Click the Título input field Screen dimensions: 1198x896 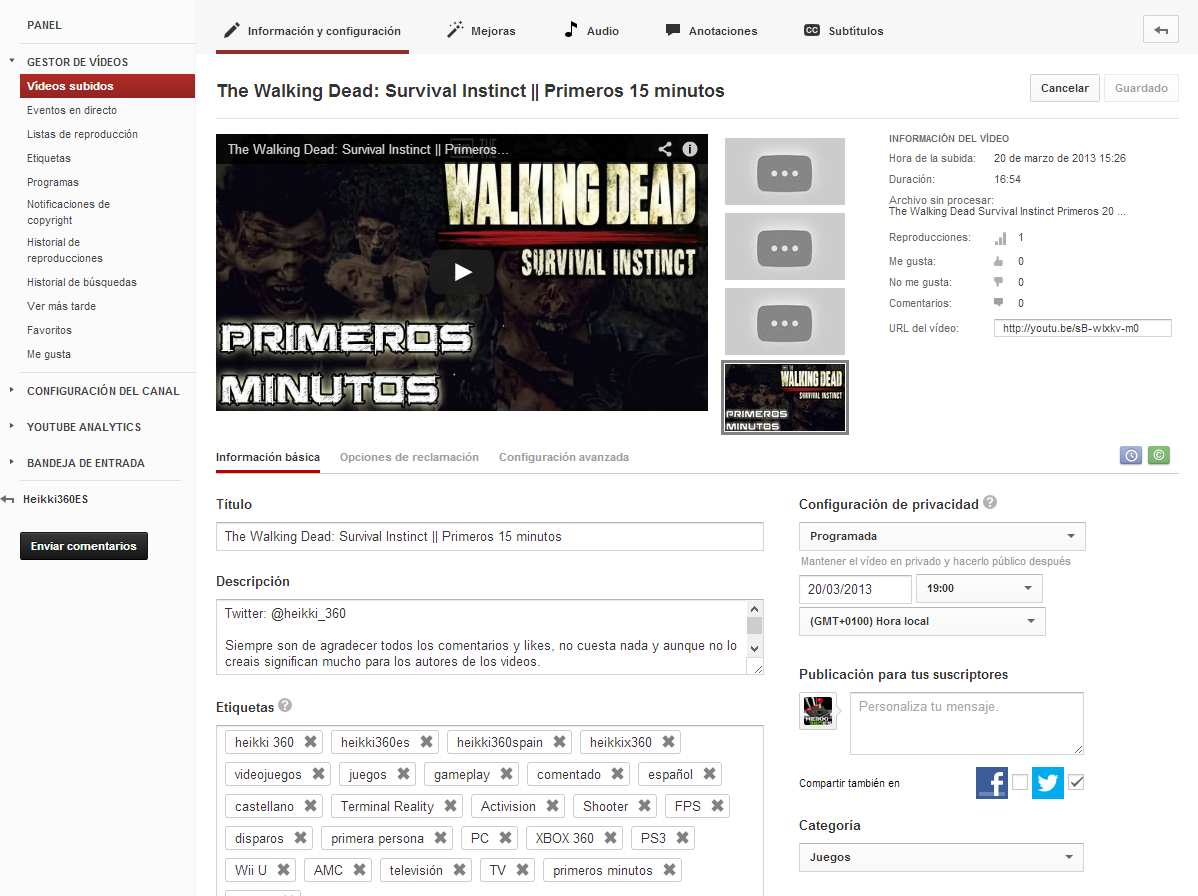pyautogui.click(x=490, y=536)
